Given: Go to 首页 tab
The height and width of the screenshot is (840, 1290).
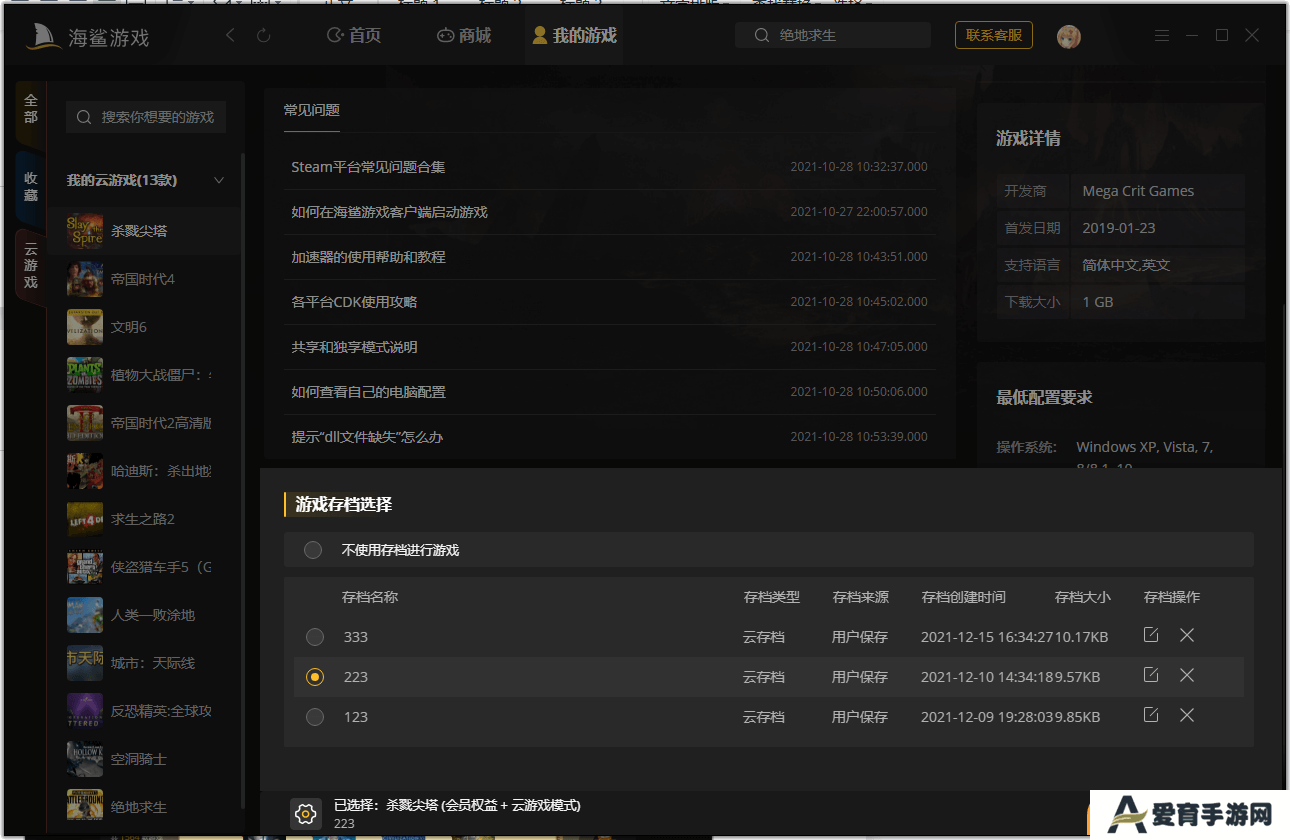Looking at the screenshot, I should coord(354,35).
